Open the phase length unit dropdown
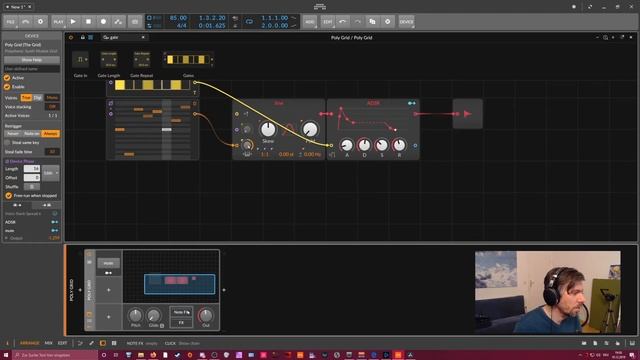The width and height of the screenshot is (640, 360). 51,173
